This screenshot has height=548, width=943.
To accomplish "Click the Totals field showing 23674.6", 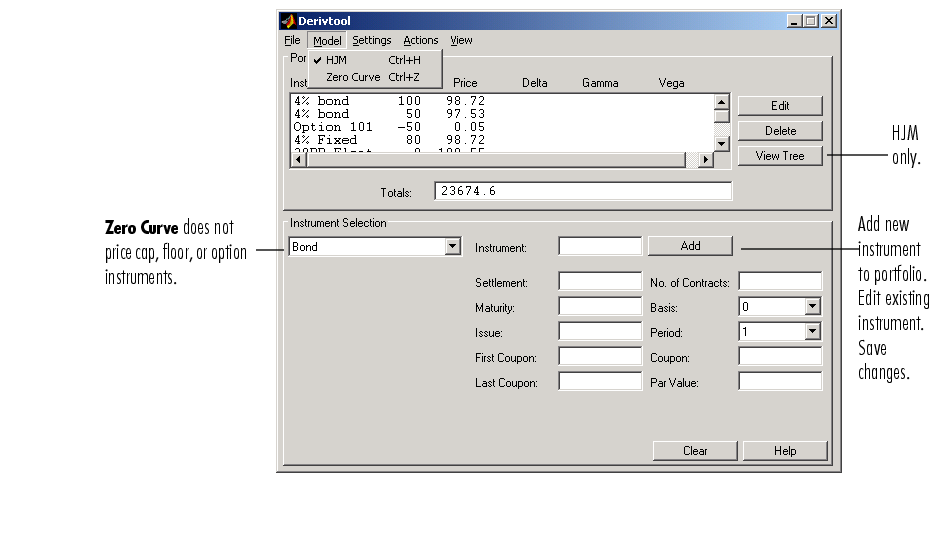I will 583,191.
